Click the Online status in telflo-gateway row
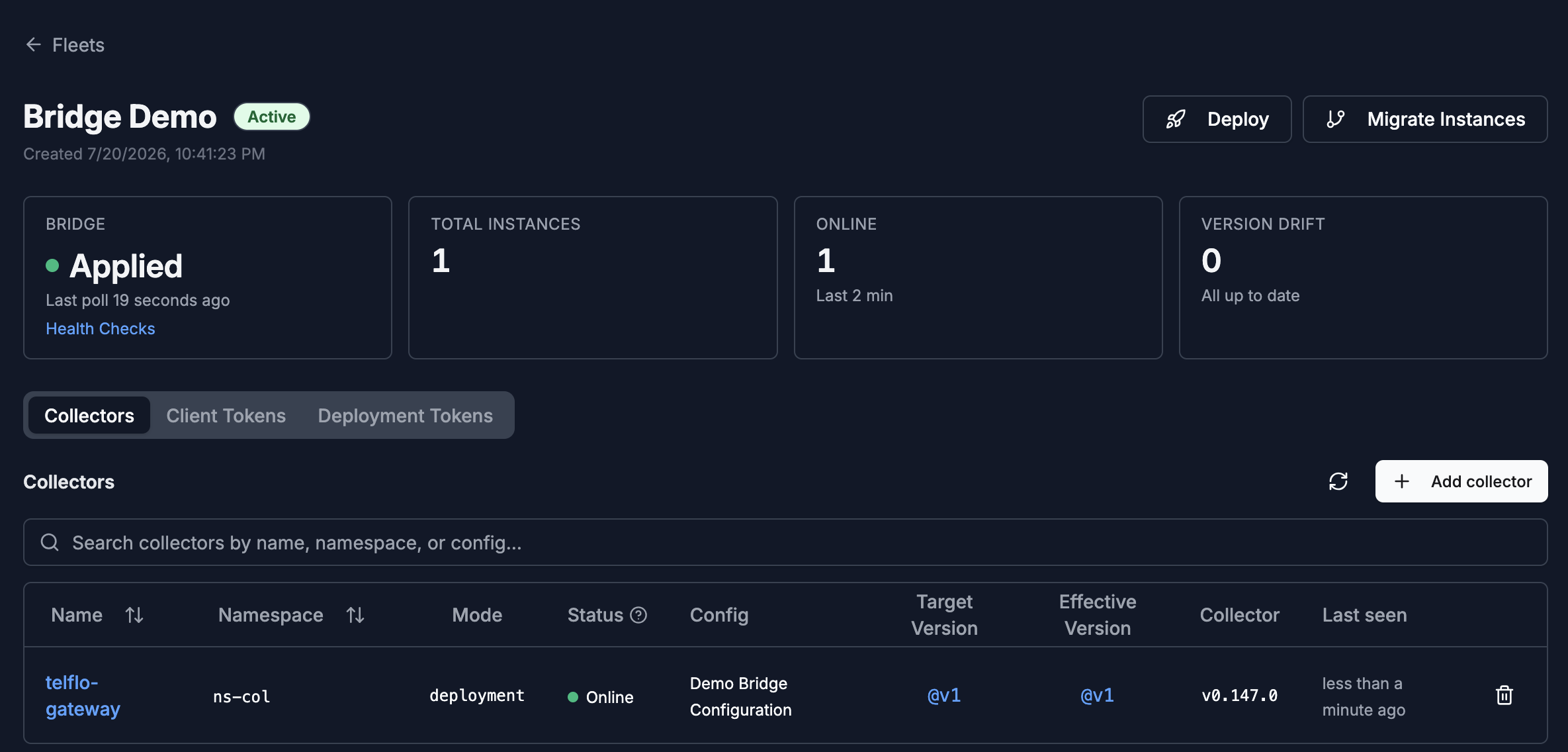This screenshot has width=1568, height=752. (x=601, y=697)
